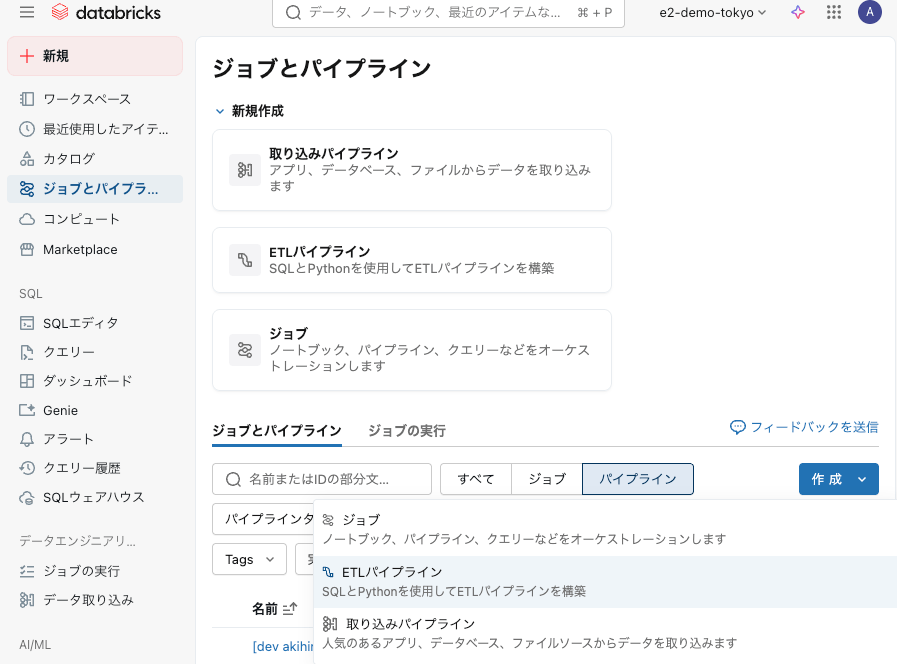Open the hamburger sidebar menu icon
This screenshot has width=897, height=664.
tap(27, 13)
